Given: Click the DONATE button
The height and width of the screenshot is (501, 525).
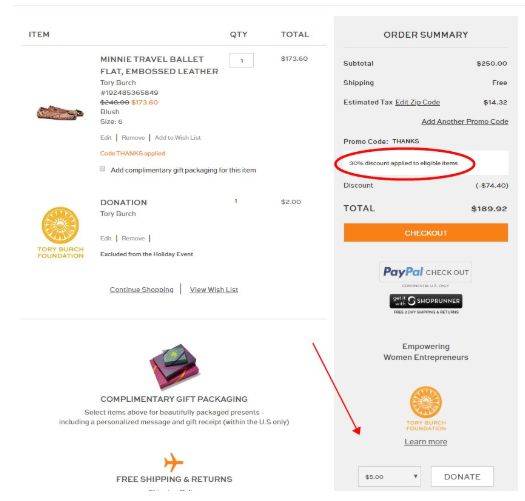Looking at the screenshot, I should [x=462, y=476].
